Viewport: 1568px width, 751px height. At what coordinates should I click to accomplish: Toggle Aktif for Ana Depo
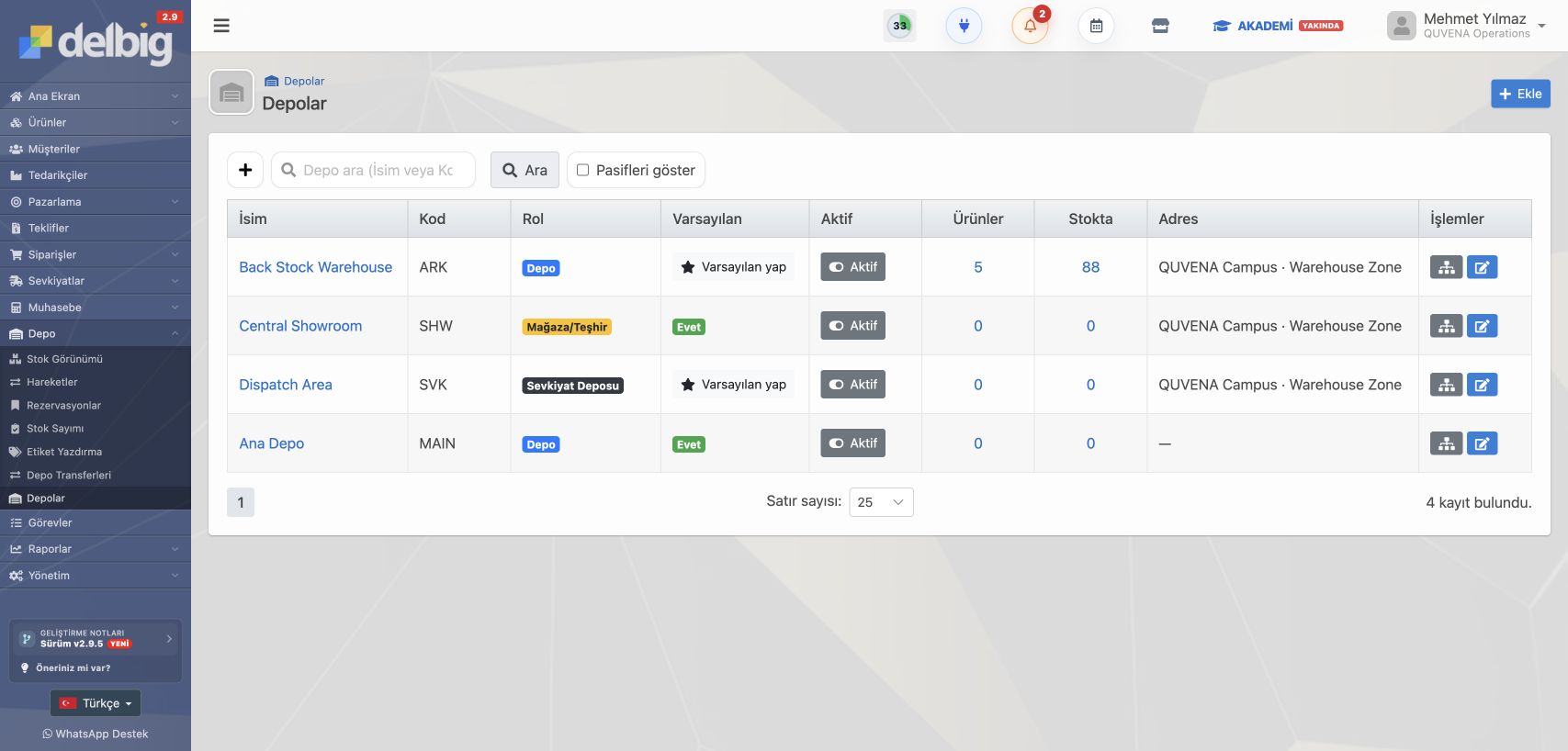tap(852, 443)
